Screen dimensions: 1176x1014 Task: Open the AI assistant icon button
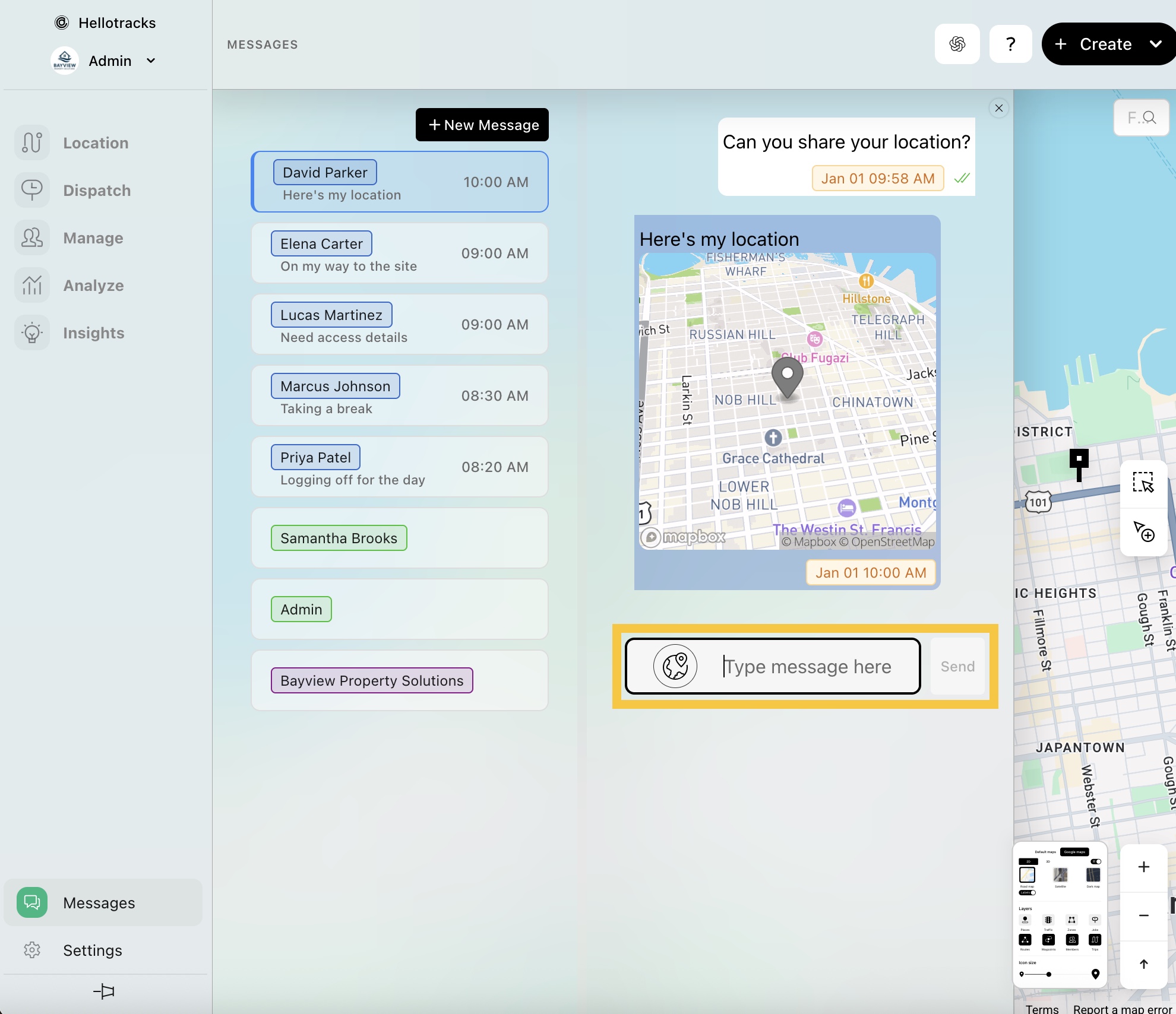957,44
